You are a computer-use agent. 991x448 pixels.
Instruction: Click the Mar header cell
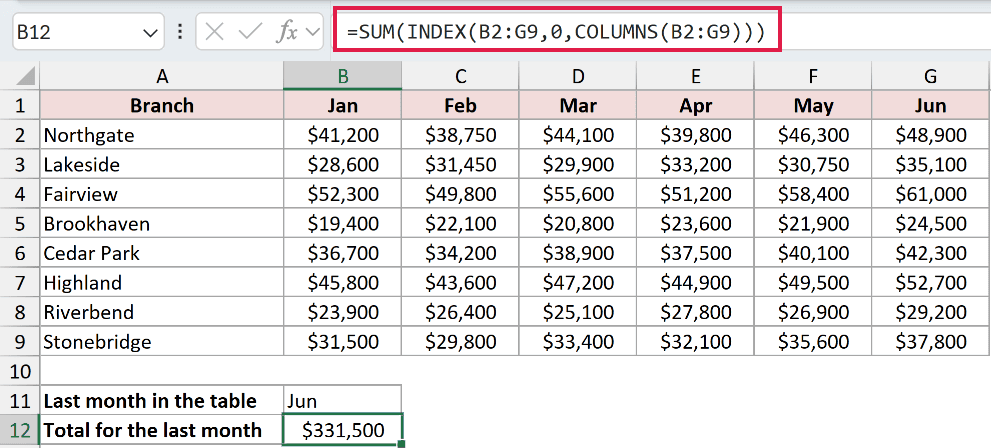(x=578, y=105)
